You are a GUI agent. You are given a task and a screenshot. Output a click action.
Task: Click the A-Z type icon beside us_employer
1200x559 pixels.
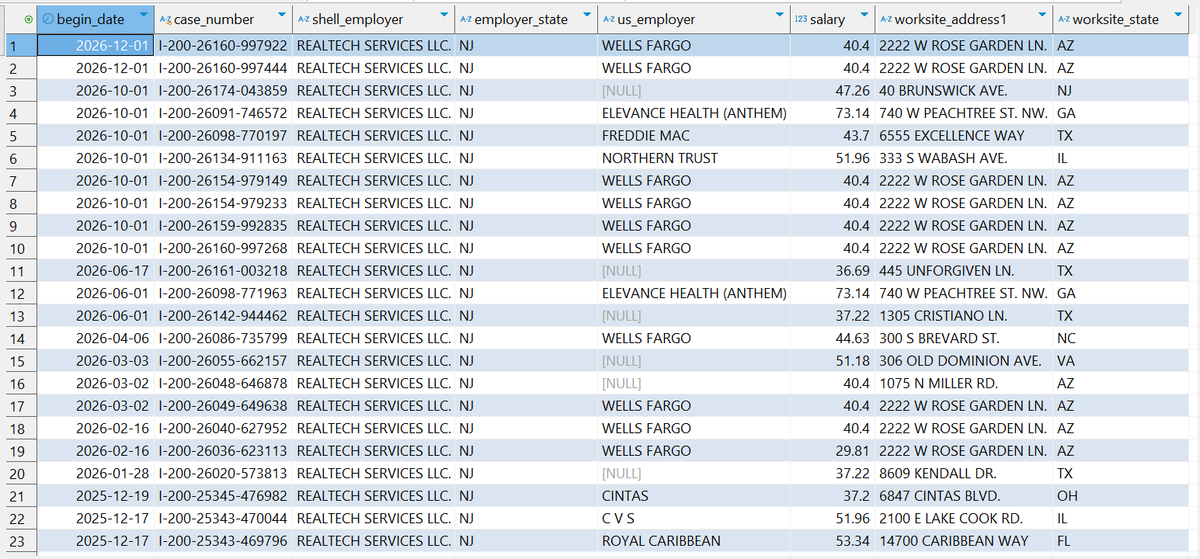click(609, 19)
